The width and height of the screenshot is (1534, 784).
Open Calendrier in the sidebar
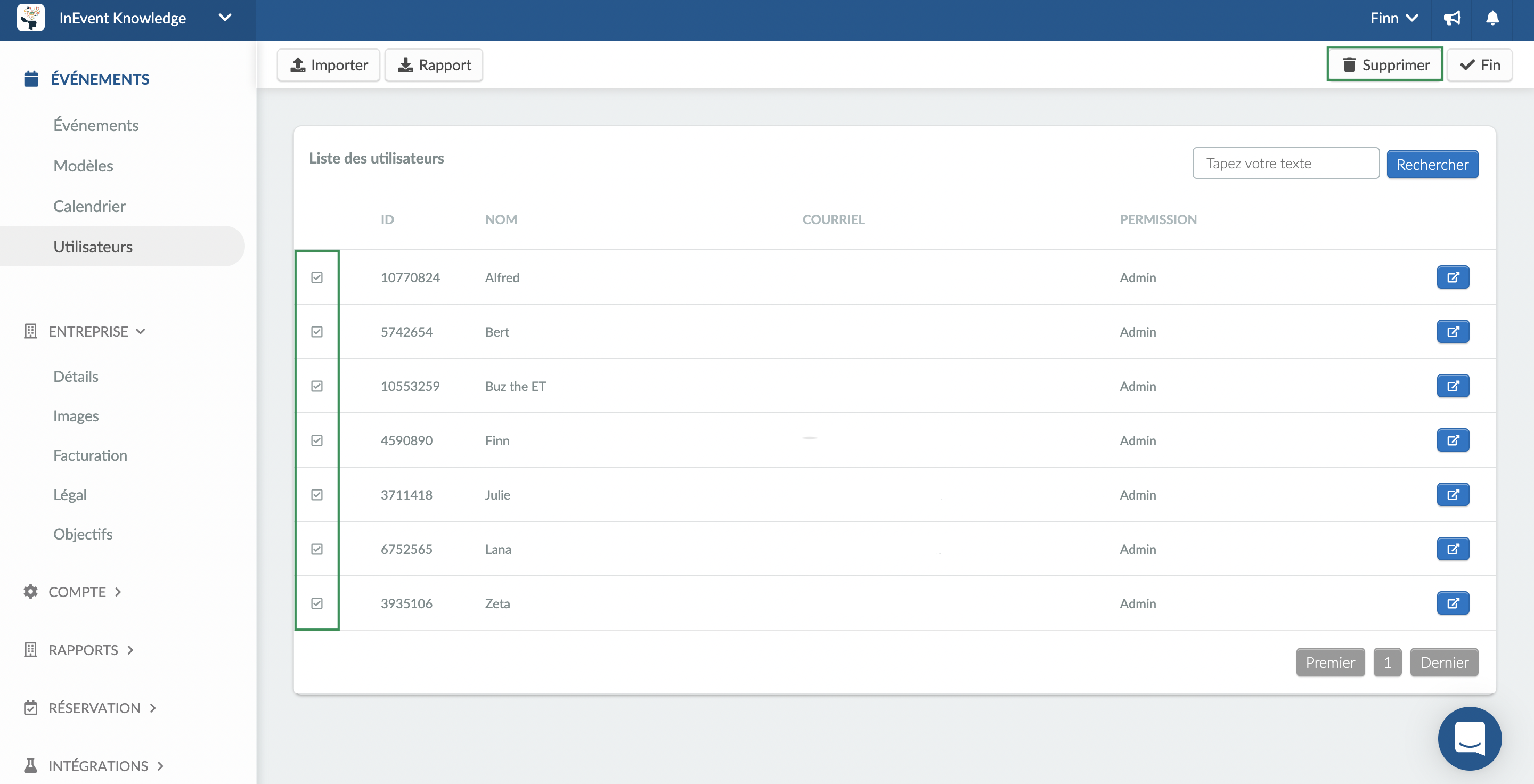tap(89, 206)
